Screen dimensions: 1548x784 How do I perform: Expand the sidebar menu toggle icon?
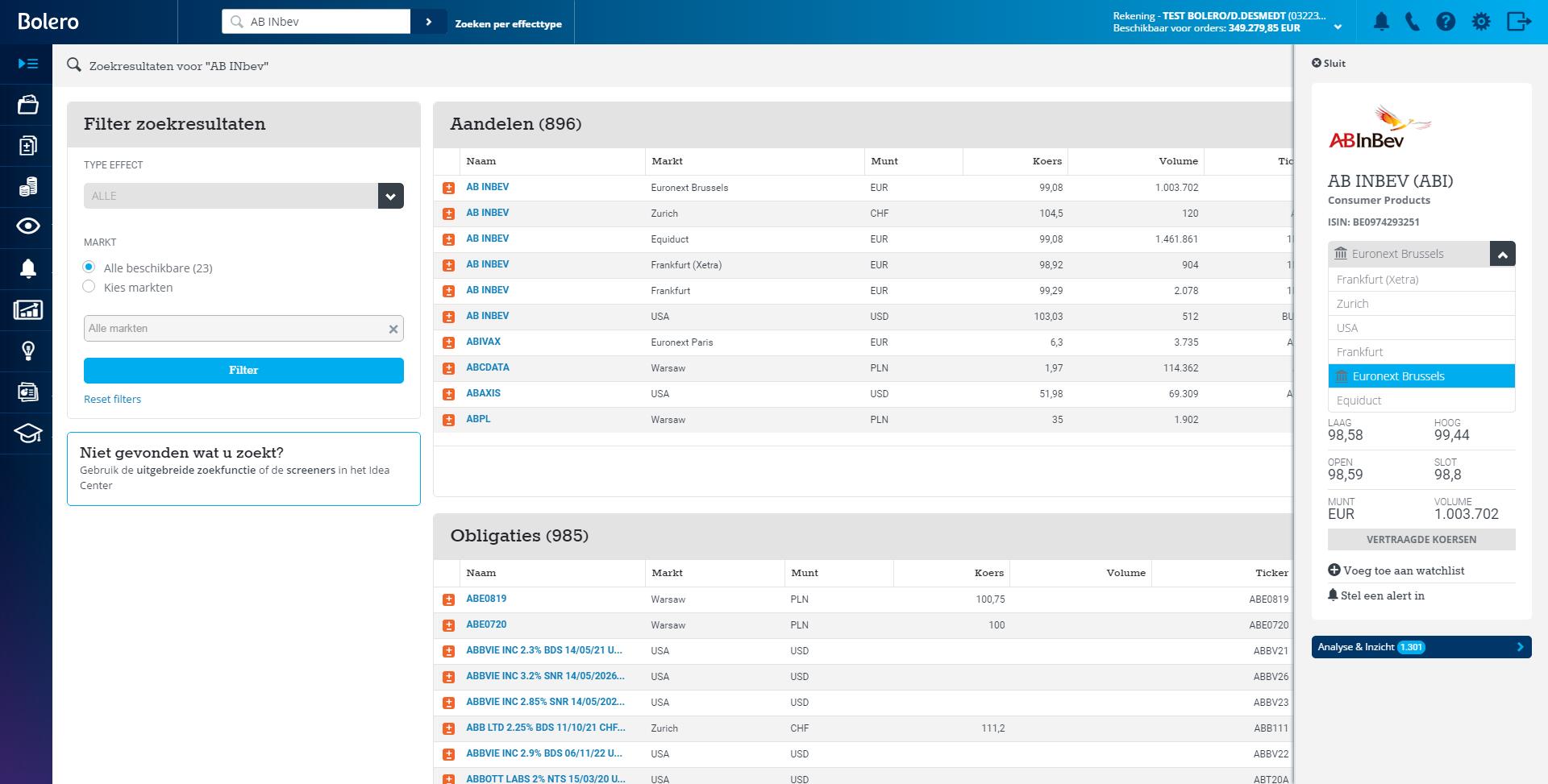pyautogui.click(x=28, y=64)
